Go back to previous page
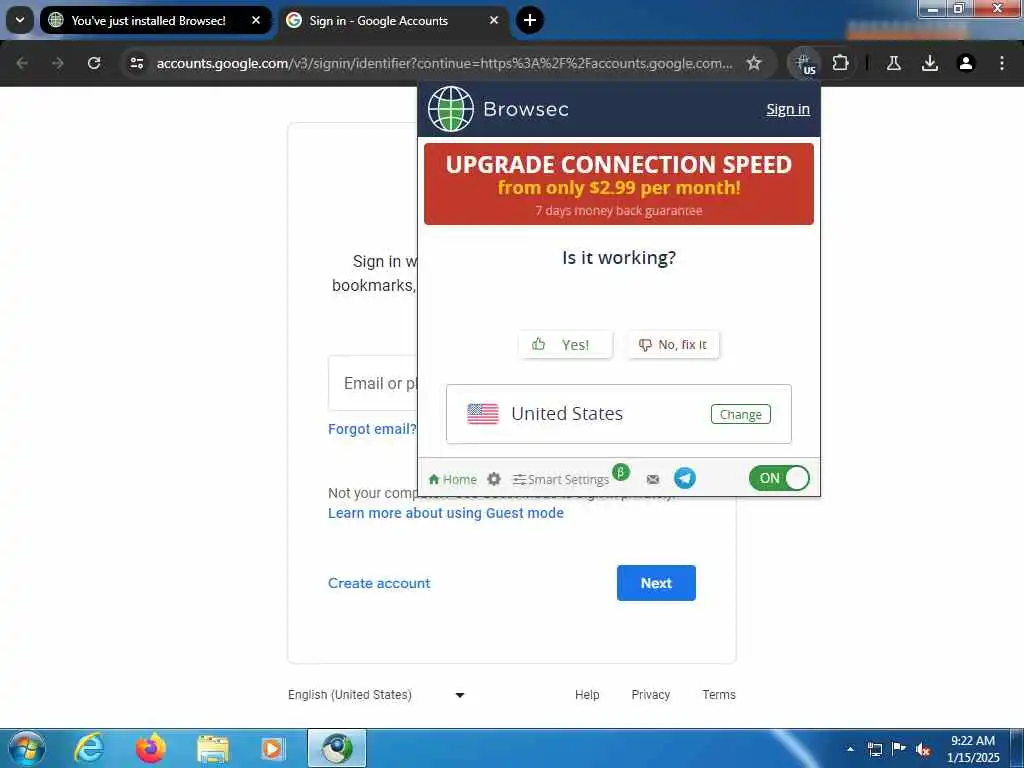Image resolution: width=1024 pixels, height=768 pixels. click(22, 63)
